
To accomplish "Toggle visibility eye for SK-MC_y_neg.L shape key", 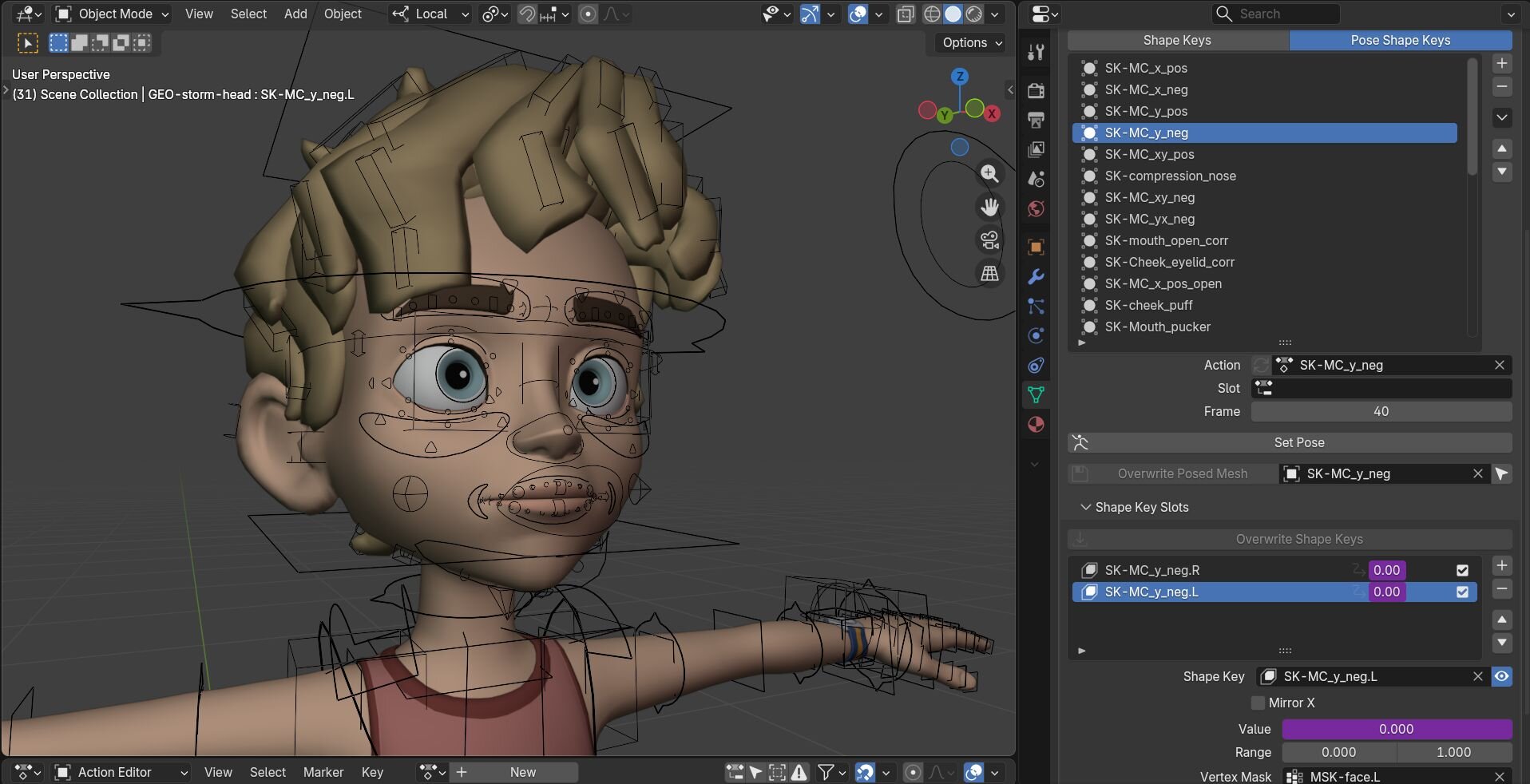I will pos(1501,676).
